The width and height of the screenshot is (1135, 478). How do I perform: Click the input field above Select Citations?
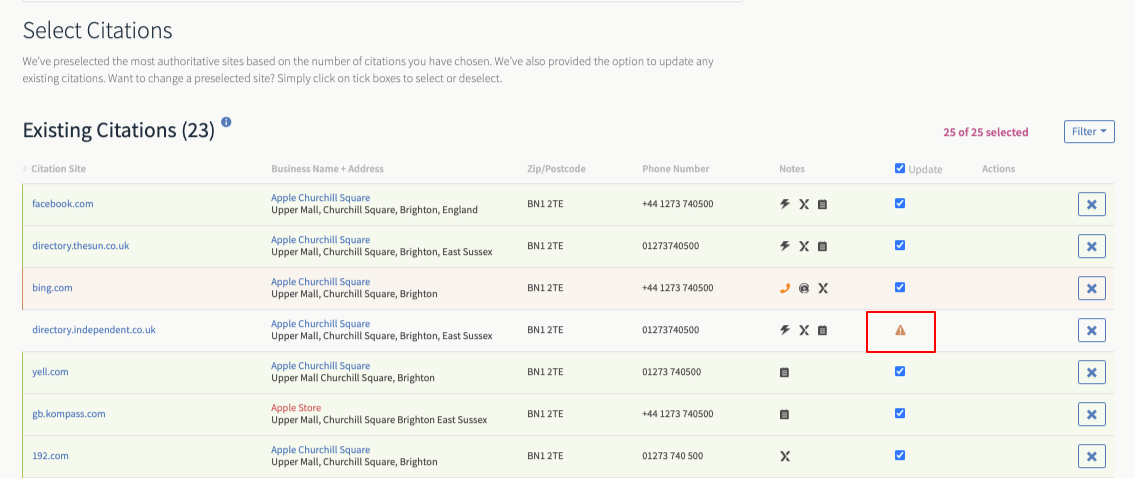click(x=382, y=1)
